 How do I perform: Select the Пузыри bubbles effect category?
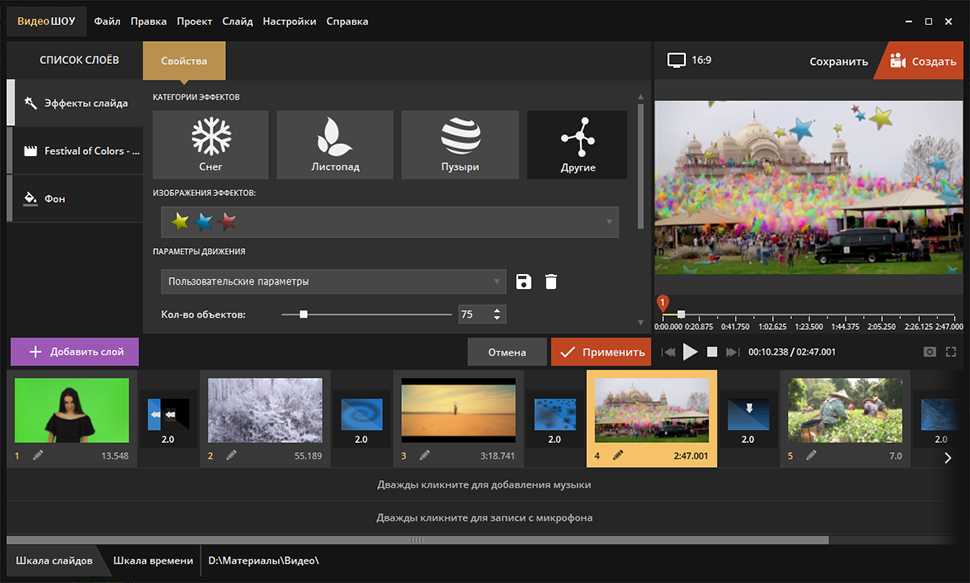tap(460, 145)
